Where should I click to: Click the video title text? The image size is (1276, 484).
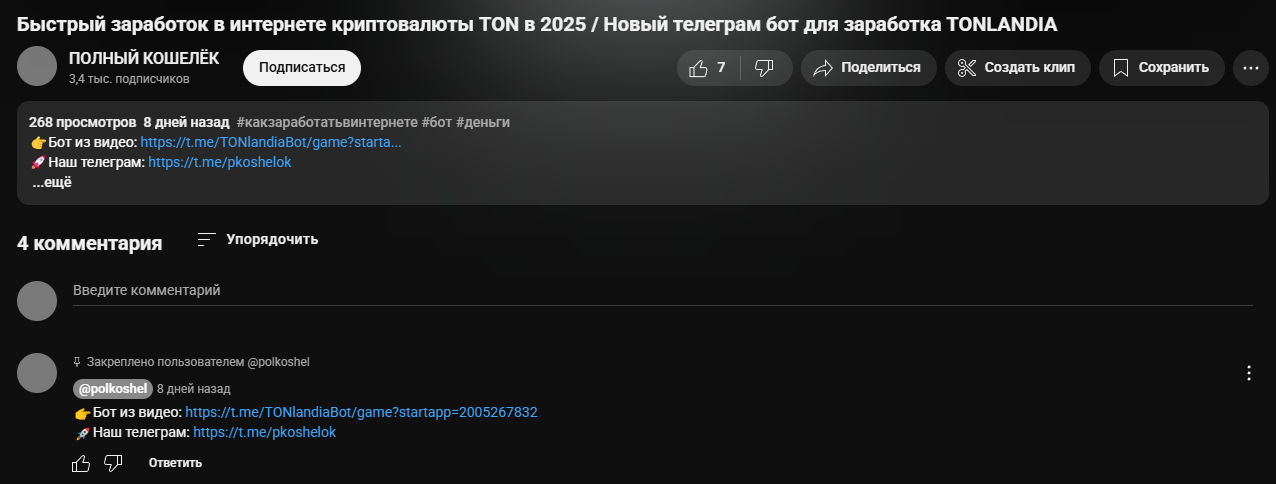click(x=537, y=22)
